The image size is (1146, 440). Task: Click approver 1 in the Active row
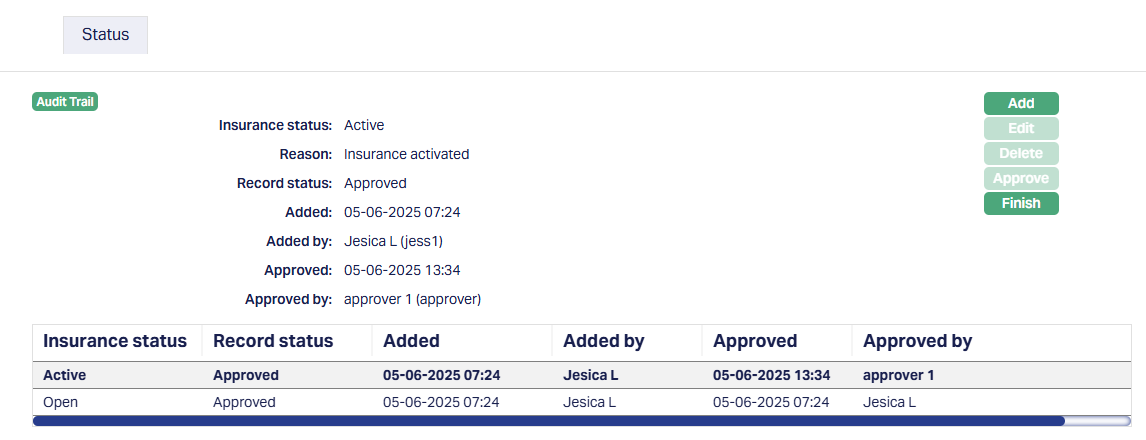898,376
